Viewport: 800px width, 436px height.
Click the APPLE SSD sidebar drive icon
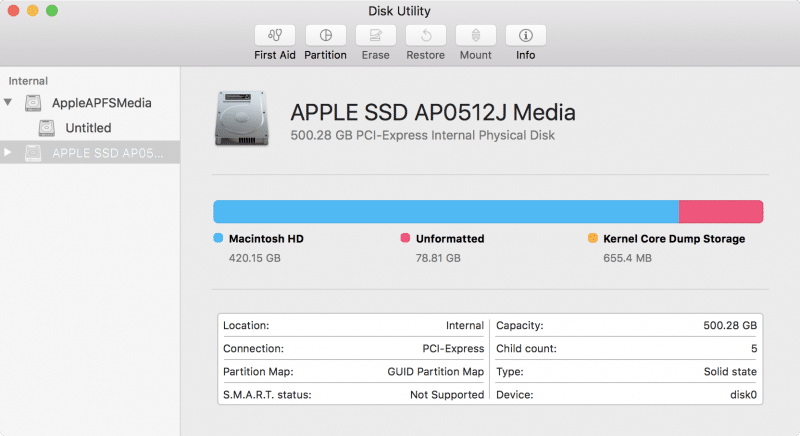[33, 152]
